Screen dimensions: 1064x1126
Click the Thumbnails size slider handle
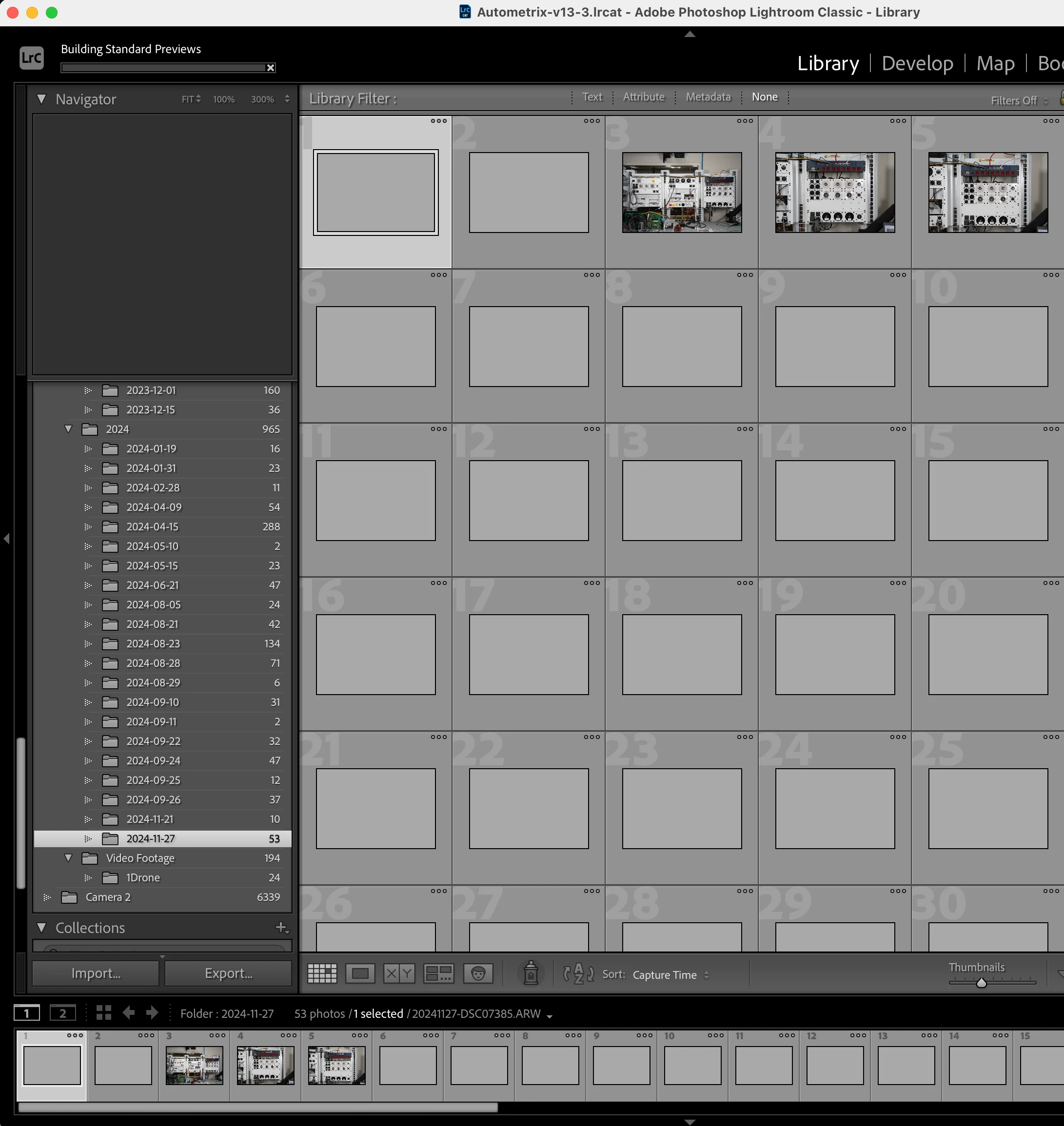pyautogui.click(x=981, y=983)
